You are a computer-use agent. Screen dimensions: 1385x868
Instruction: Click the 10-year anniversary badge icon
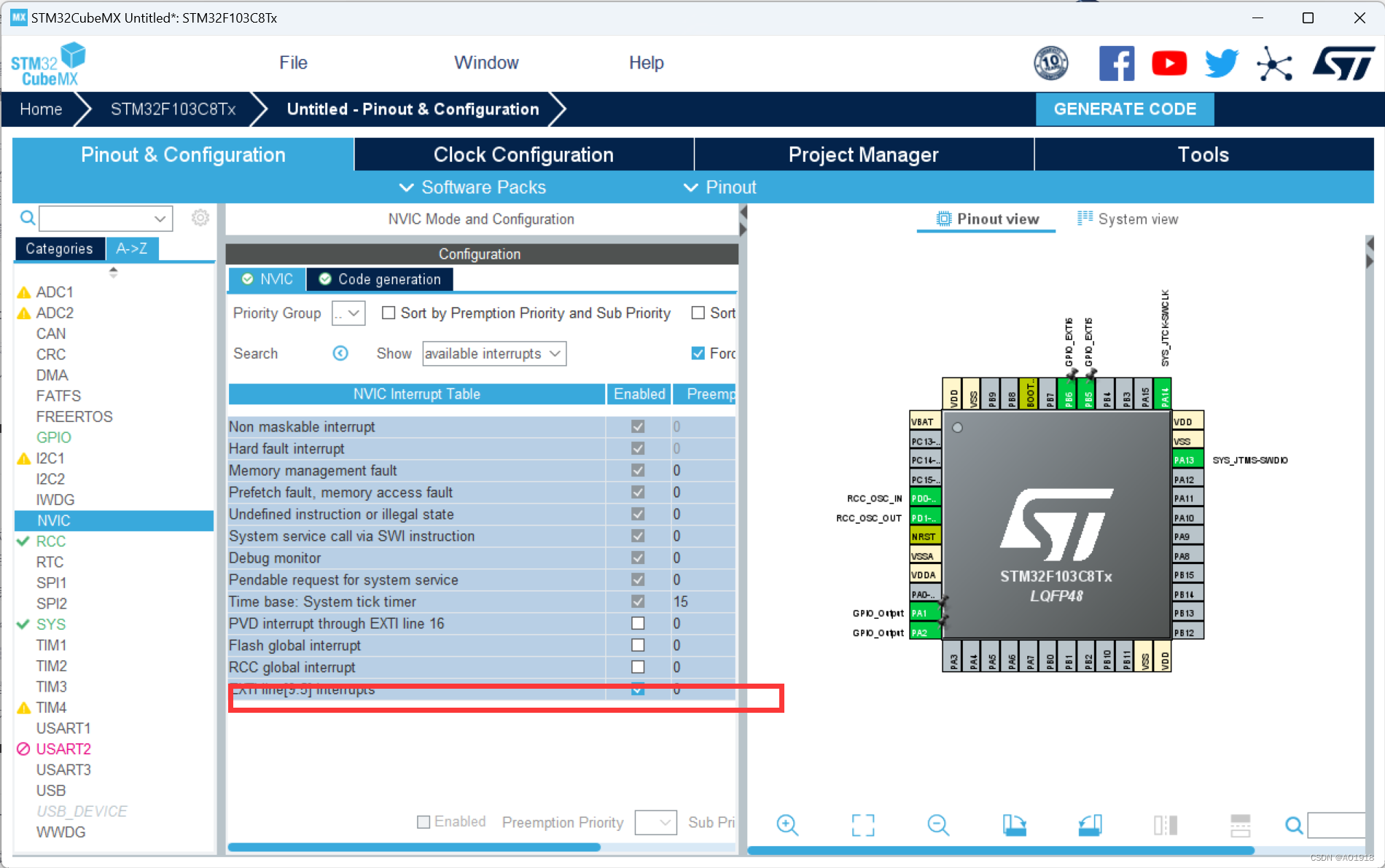tap(1051, 63)
